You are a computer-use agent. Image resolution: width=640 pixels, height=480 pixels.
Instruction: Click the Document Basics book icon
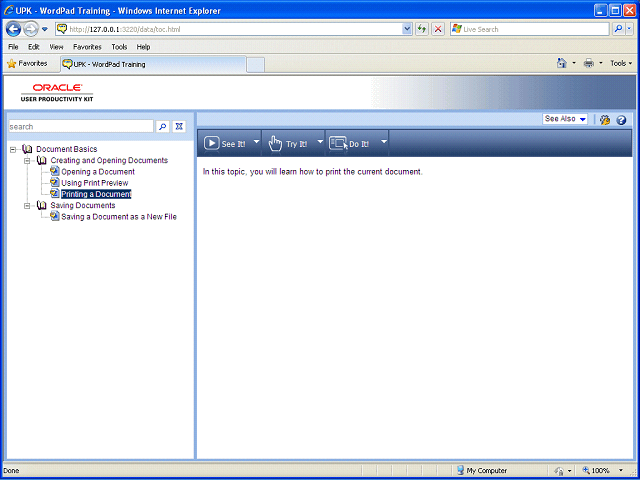[27, 149]
